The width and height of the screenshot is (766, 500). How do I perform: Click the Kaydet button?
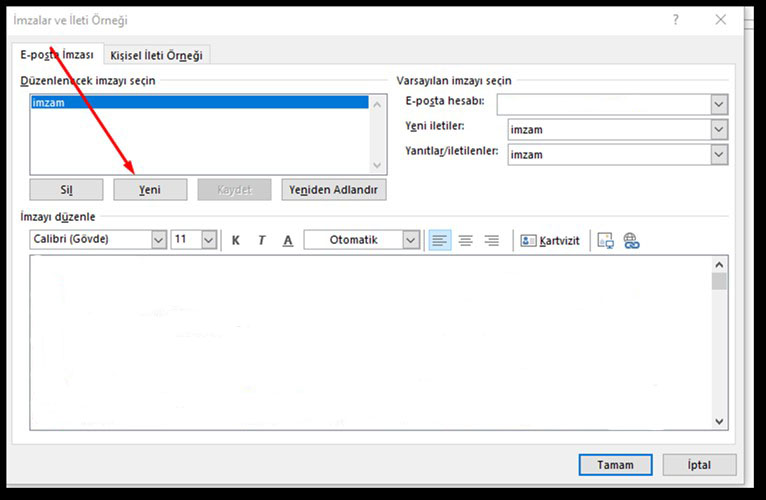pos(234,190)
